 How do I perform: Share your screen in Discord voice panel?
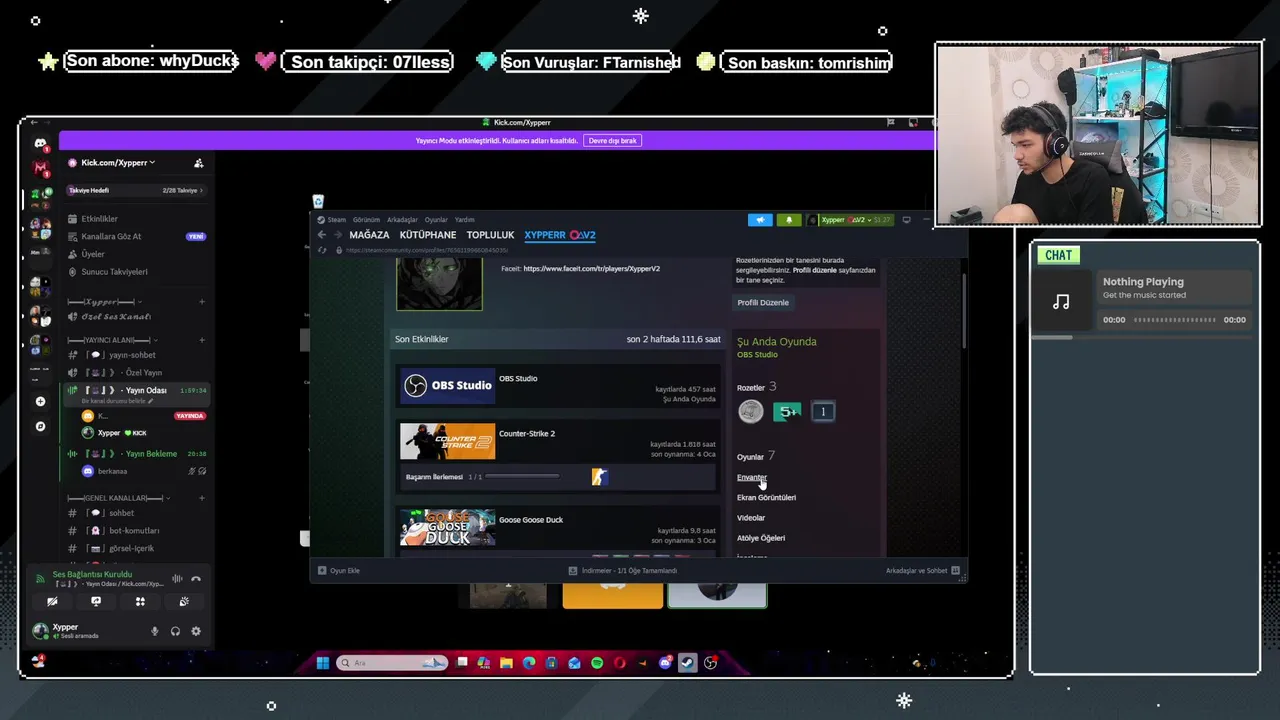pyautogui.click(x=96, y=602)
